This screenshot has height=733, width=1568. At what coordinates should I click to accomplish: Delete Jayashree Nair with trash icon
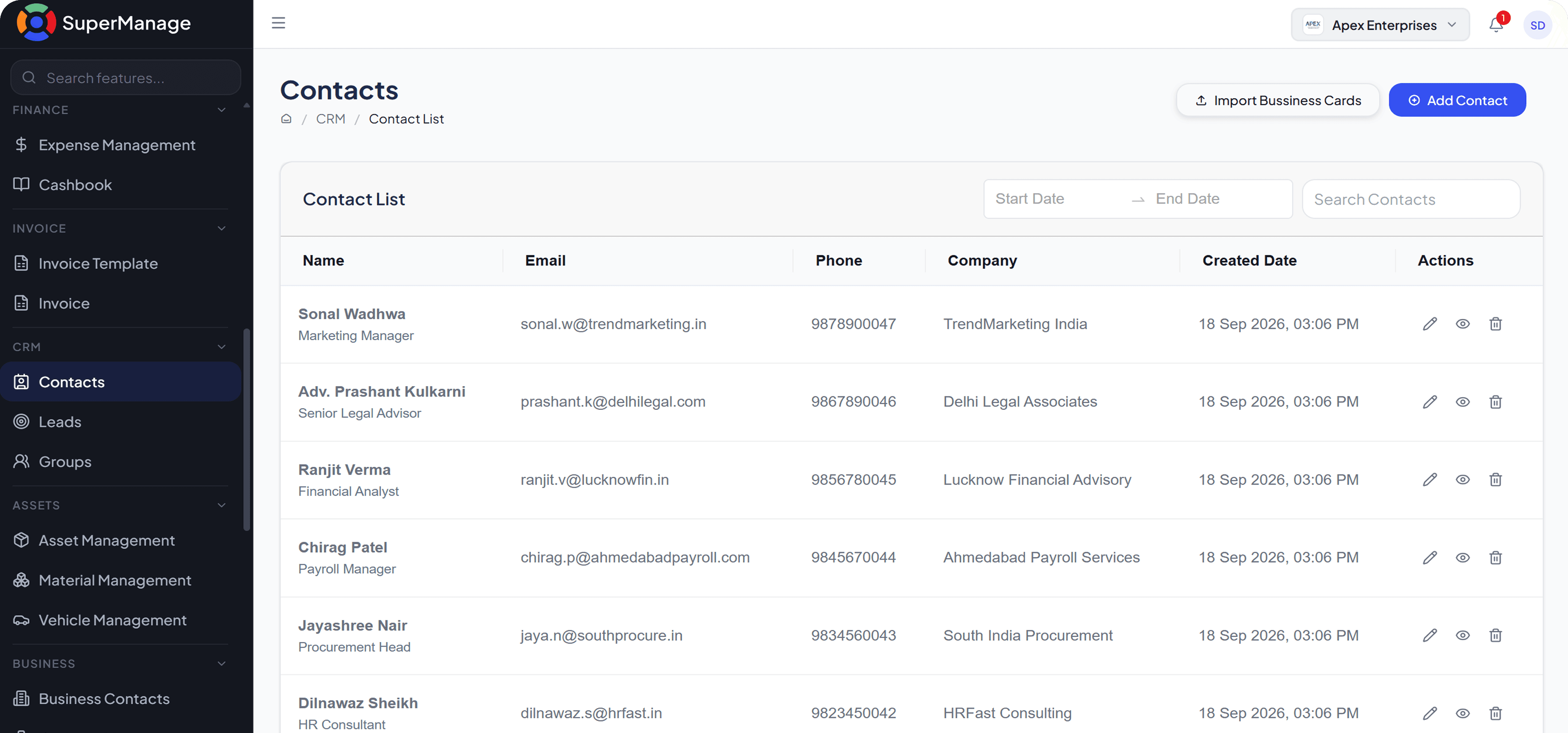1496,635
